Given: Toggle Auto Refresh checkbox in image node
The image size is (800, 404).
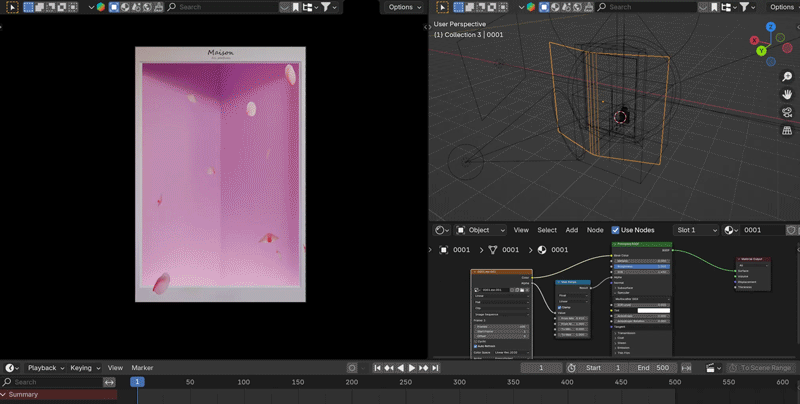Looking at the screenshot, I should coord(476,346).
